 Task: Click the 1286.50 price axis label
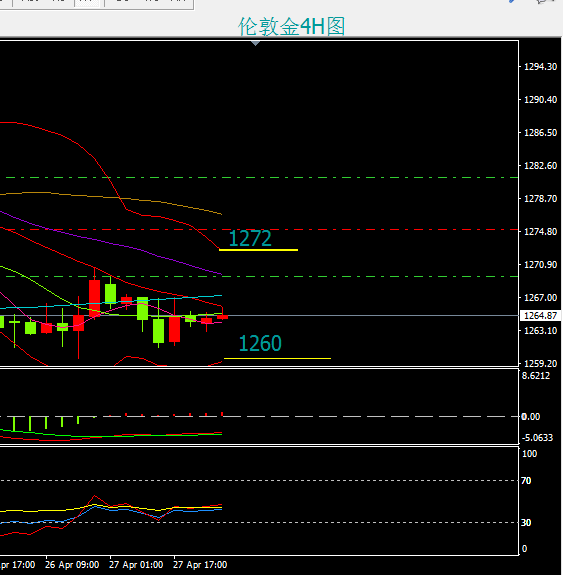coord(540,133)
